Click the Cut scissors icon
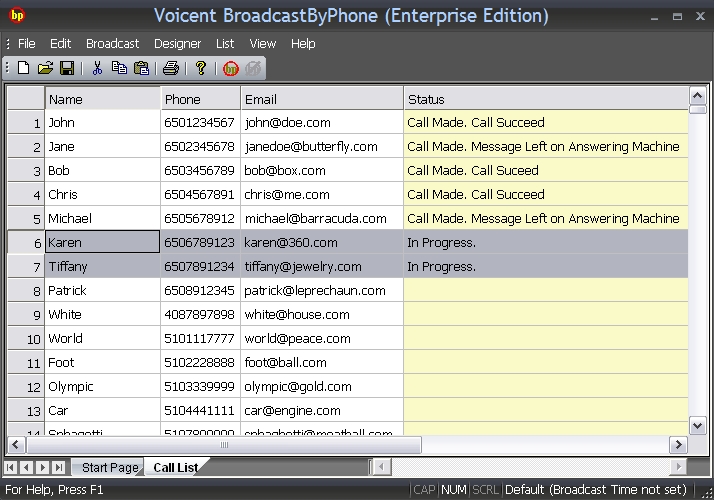 [x=97, y=68]
